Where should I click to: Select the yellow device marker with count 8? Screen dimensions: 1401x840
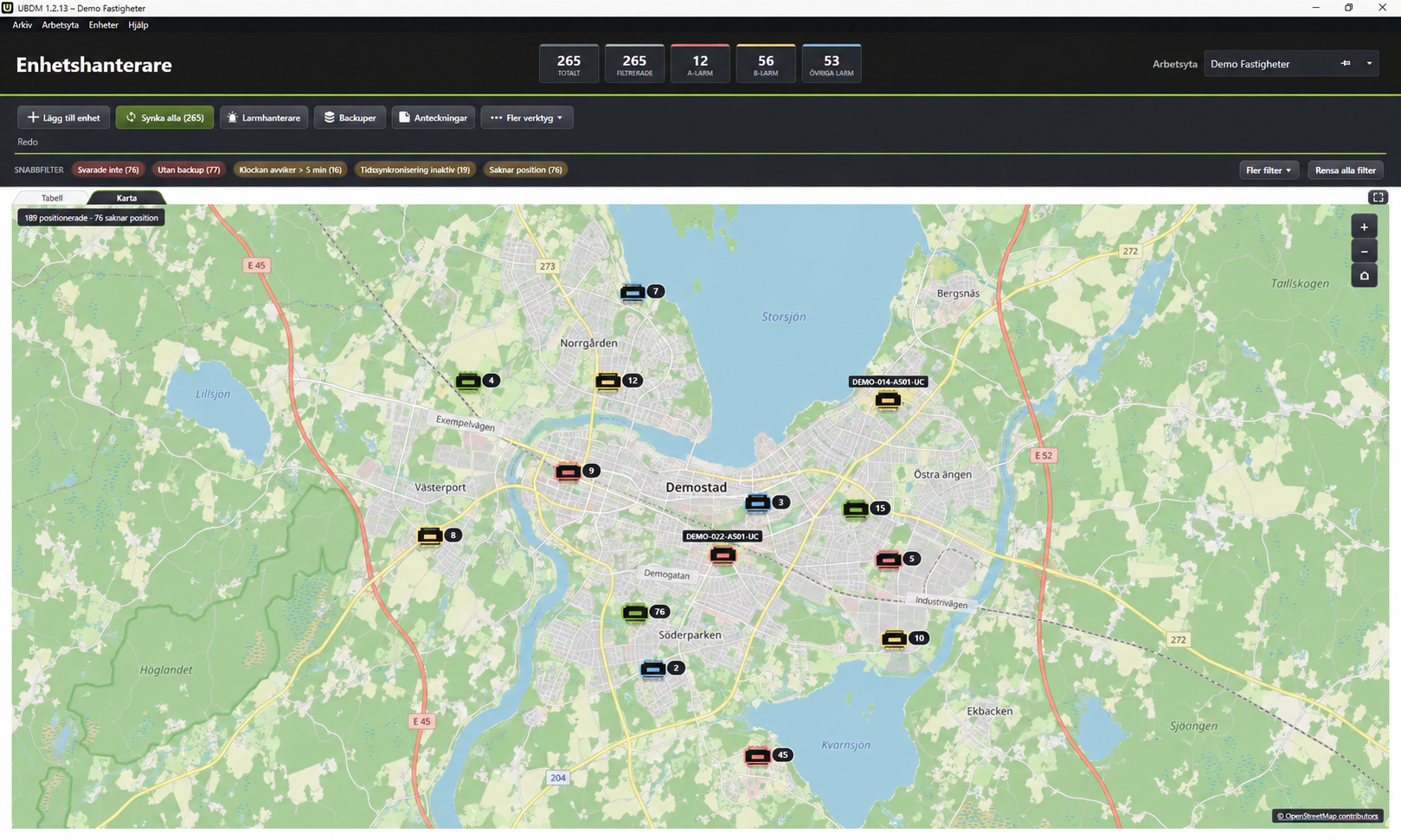429,536
